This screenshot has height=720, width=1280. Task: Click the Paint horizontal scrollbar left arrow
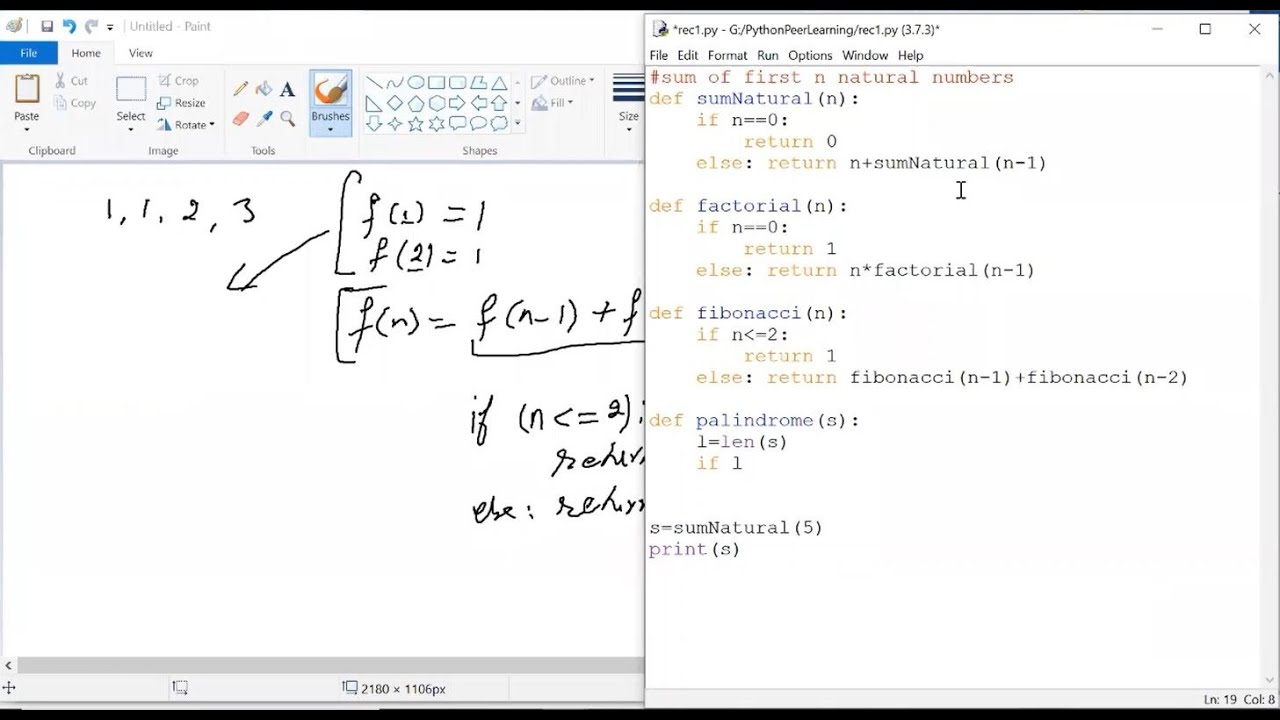(9, 666)
